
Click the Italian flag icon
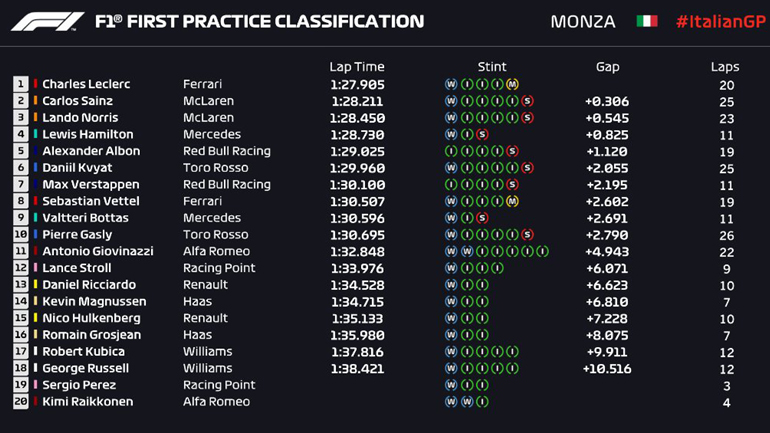[x=647, y=21]
